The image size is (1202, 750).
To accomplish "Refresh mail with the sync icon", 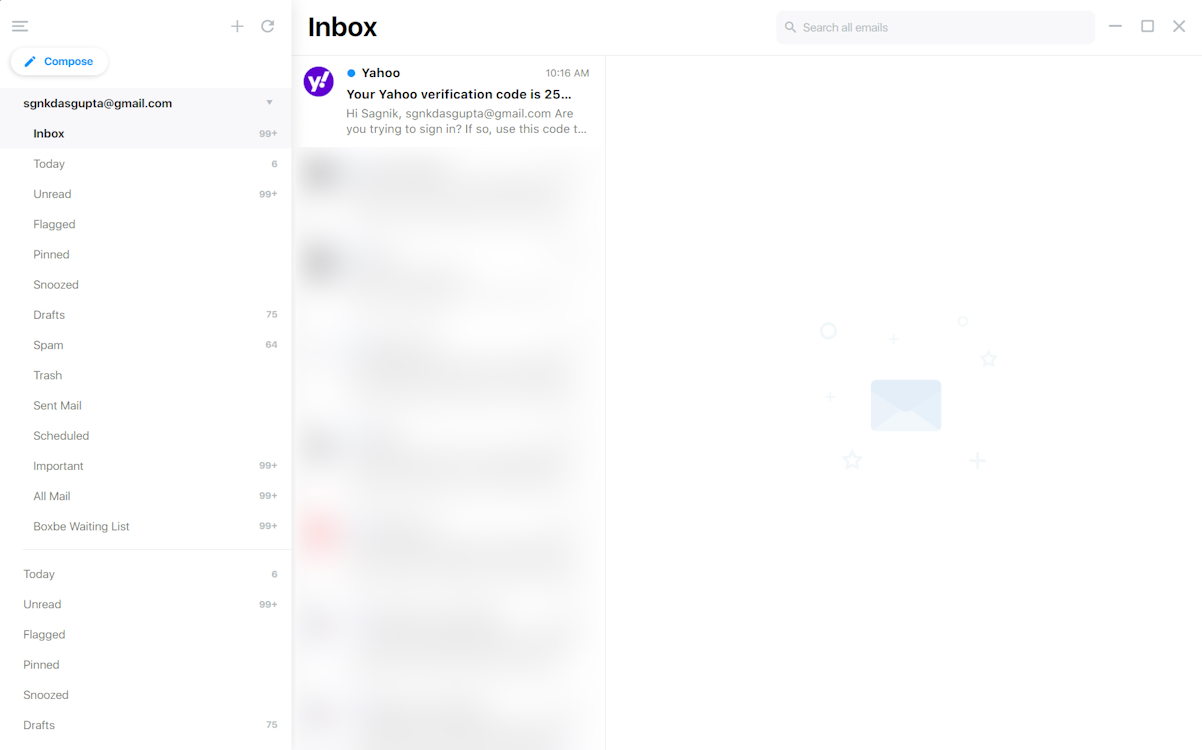I will click(267, 26).
